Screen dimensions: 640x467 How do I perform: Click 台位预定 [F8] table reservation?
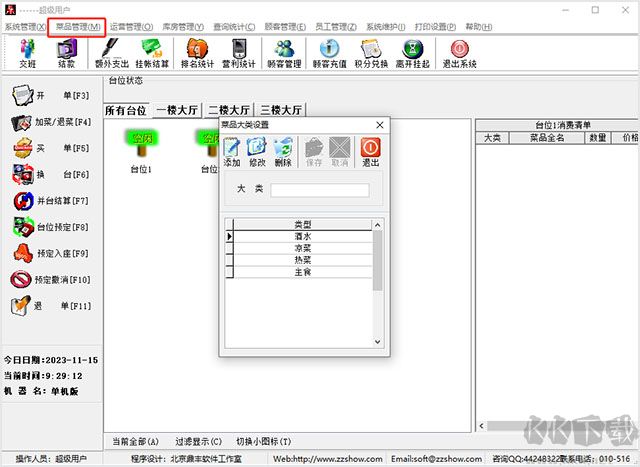pyautogui.click(x=50, y=227)
